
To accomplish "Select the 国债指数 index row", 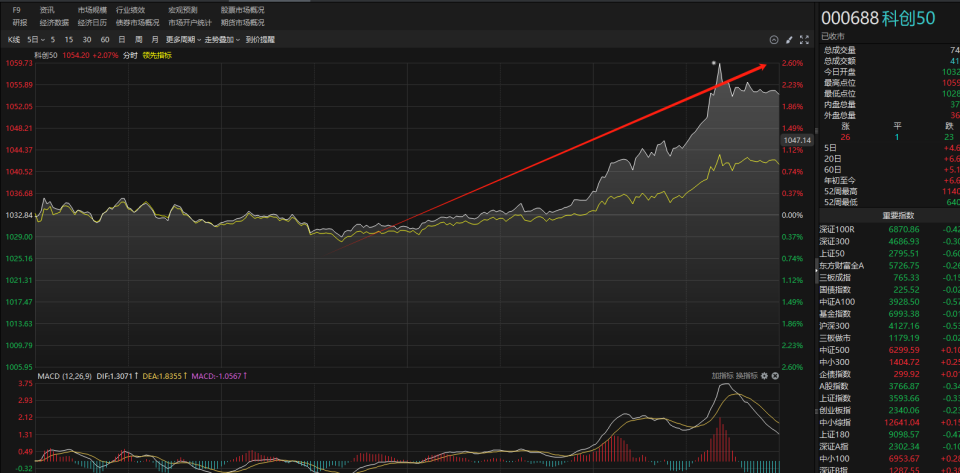I will tap(890, 289).
